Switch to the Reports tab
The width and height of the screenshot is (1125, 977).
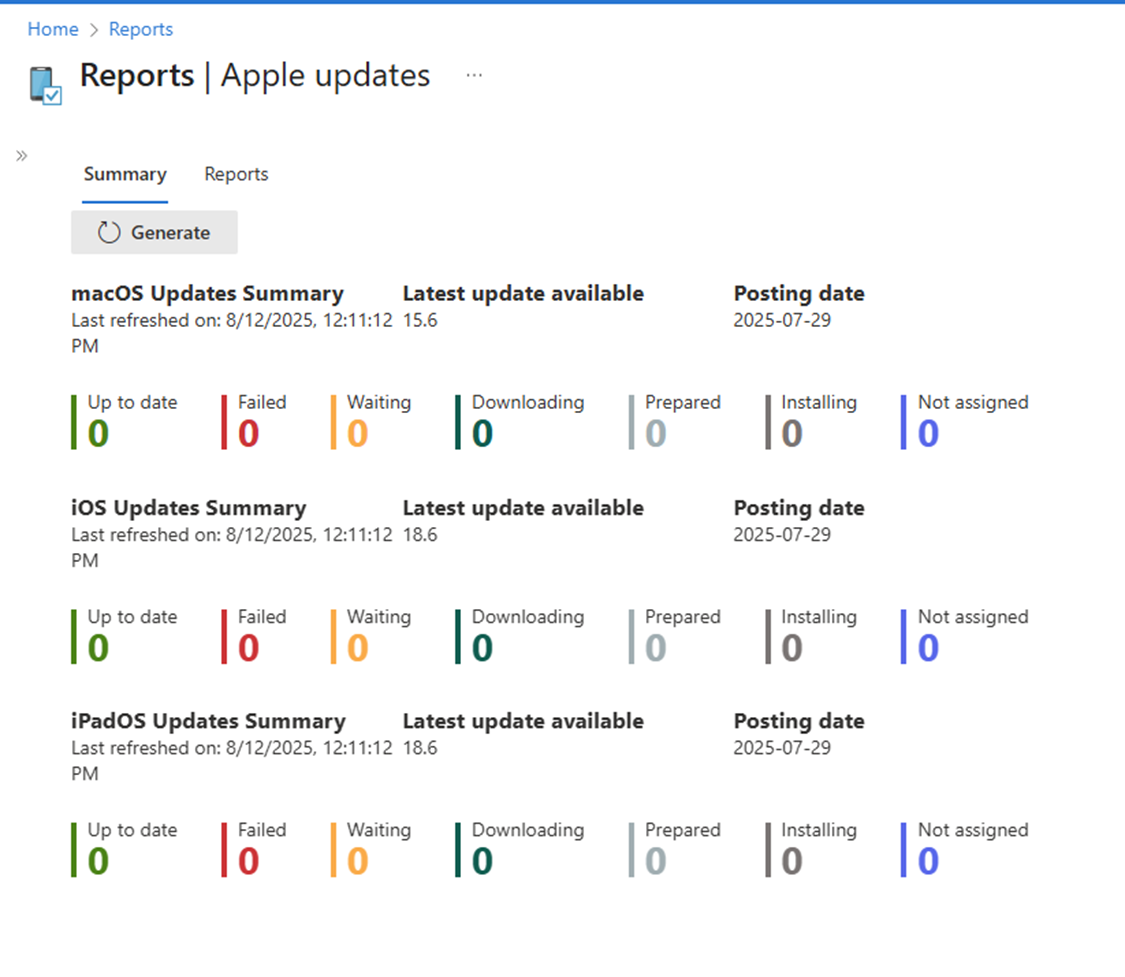236,173
